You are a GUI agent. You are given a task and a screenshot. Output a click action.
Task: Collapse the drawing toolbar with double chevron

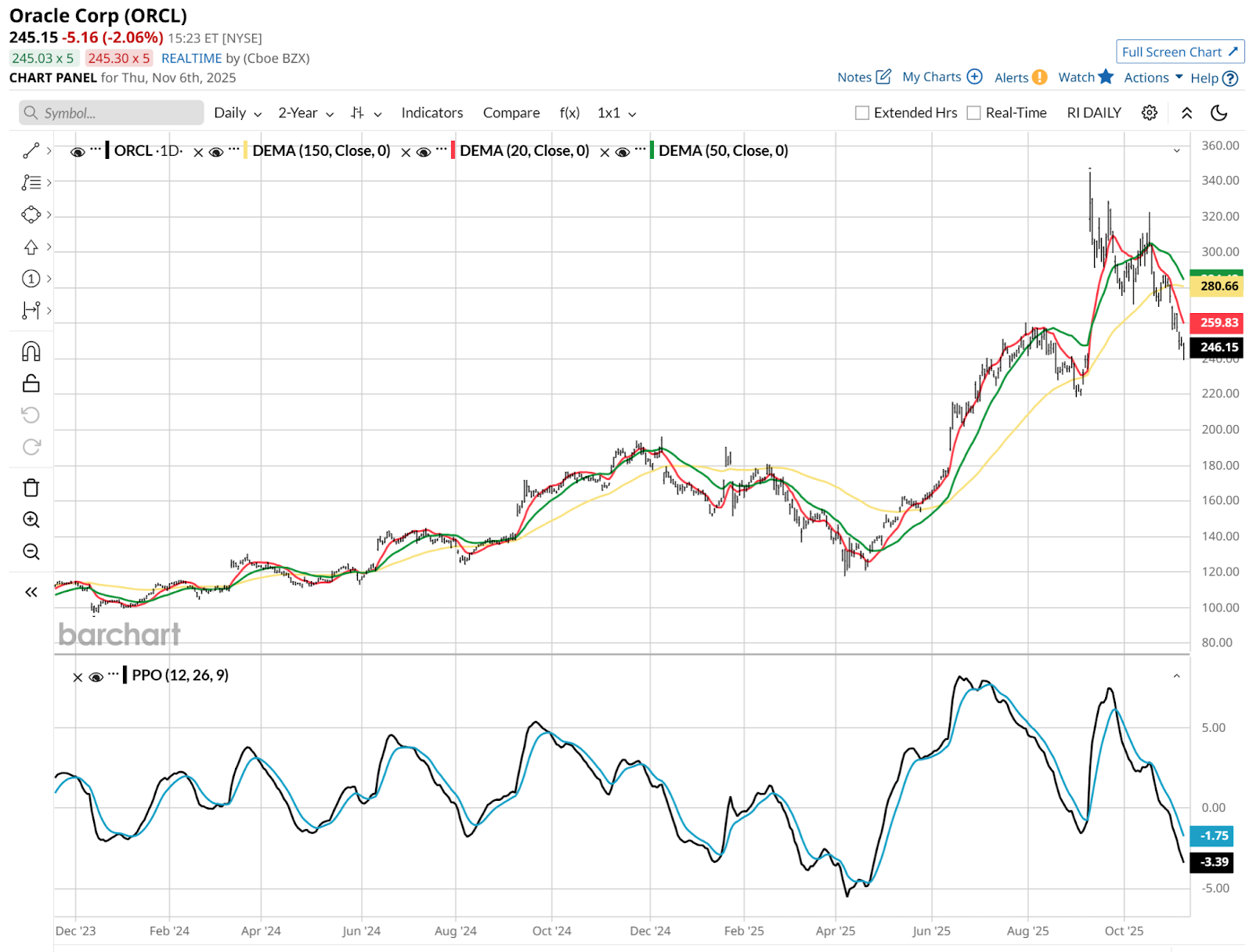pyautogui.click(x=31, y=592)
